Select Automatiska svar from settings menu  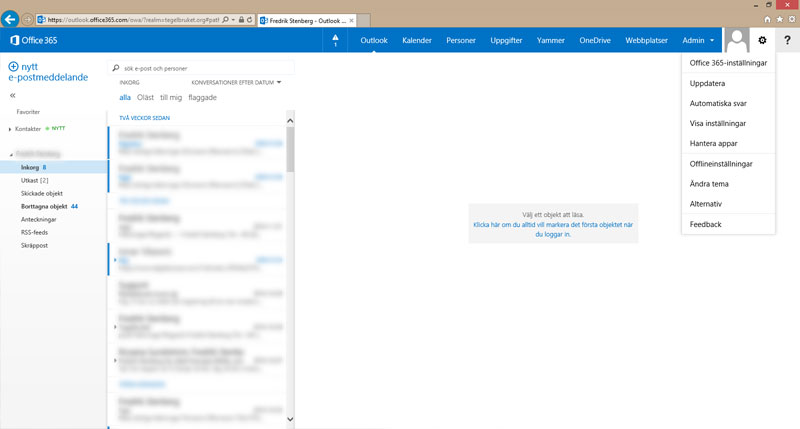[x=718, y=103]
